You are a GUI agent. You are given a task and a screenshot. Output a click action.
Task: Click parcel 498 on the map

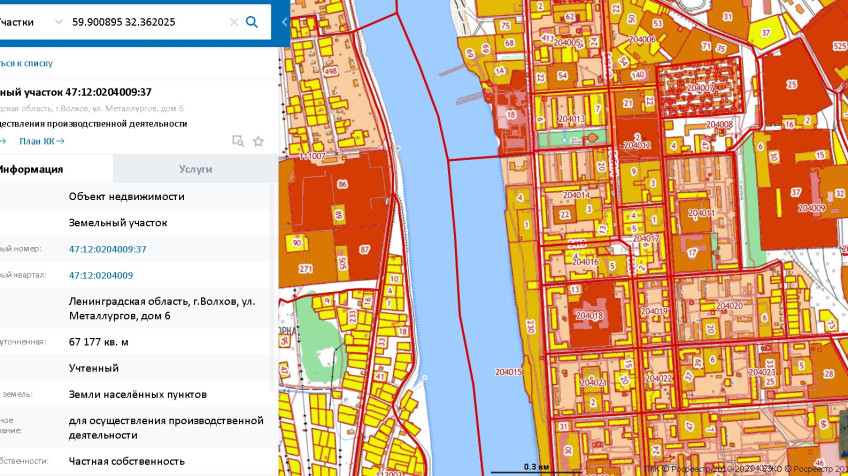pos(331,71)
